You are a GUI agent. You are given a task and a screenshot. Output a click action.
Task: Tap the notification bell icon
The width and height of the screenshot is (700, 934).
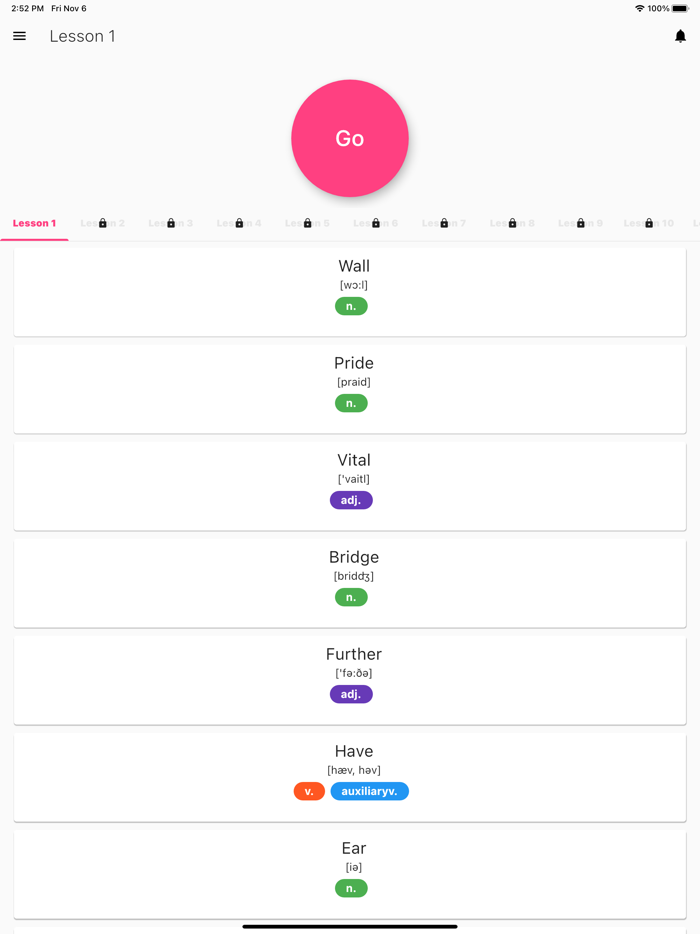point(680,36)
